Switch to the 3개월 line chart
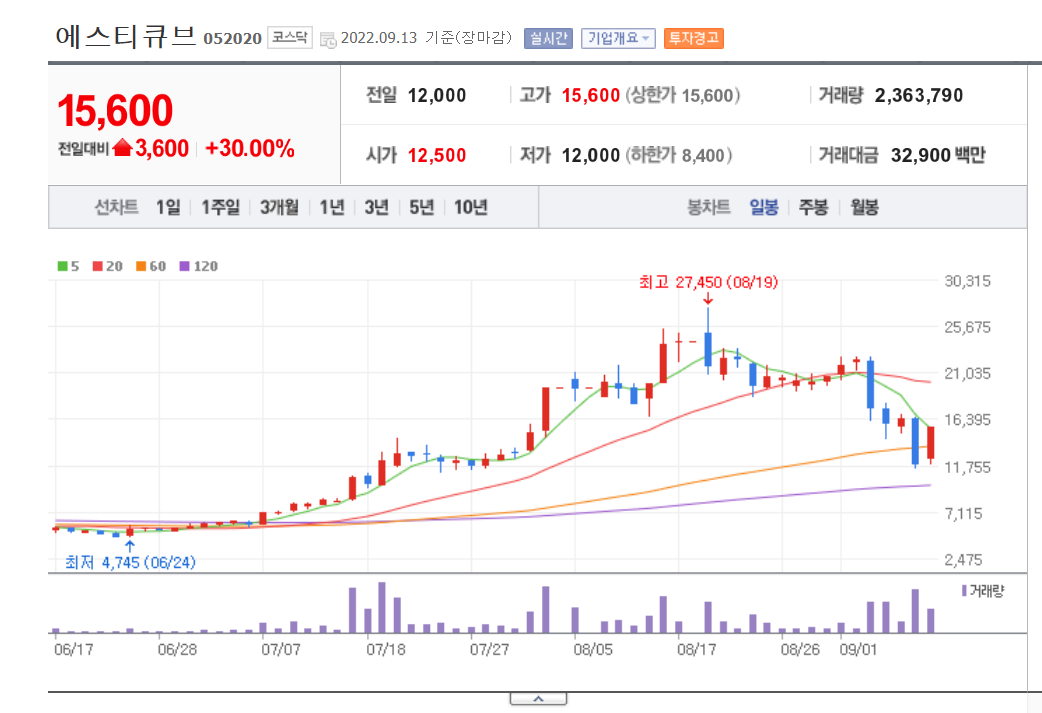The width and height of the screenshot is (1042, 713). point(279,207)
